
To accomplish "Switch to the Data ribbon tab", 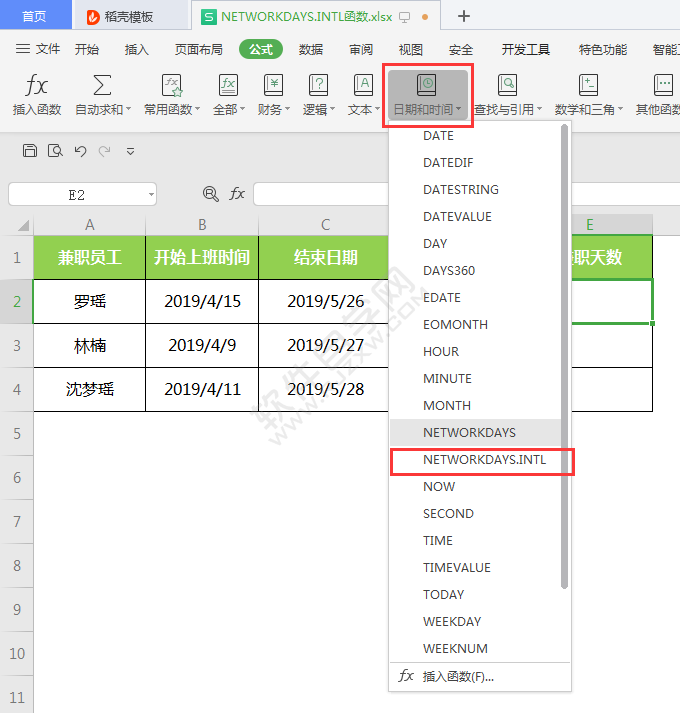I will click(x=311, y=50).
